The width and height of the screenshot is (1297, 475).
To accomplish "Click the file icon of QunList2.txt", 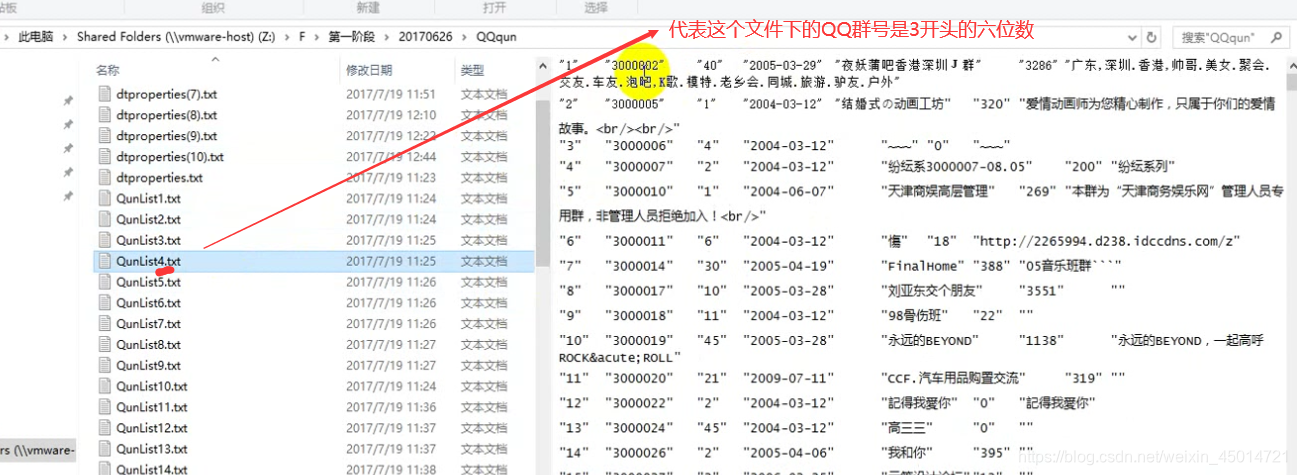I will 106,219.
